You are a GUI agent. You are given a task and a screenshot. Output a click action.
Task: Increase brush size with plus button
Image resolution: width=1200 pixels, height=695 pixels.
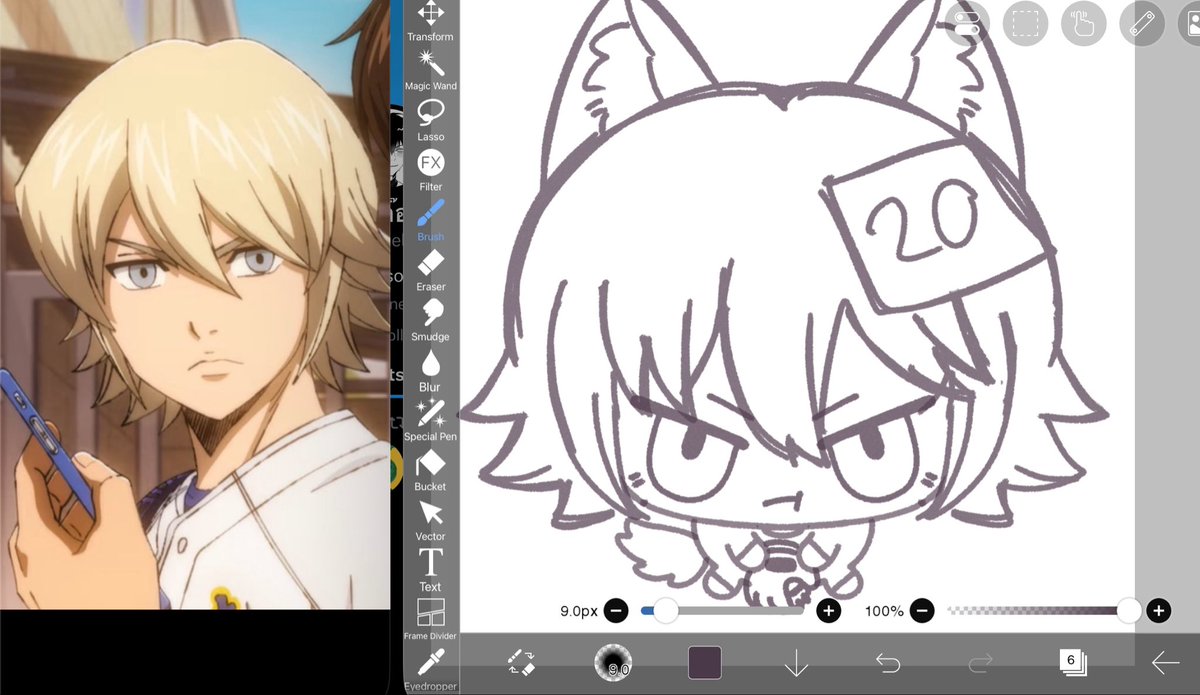tap(828, 610)
